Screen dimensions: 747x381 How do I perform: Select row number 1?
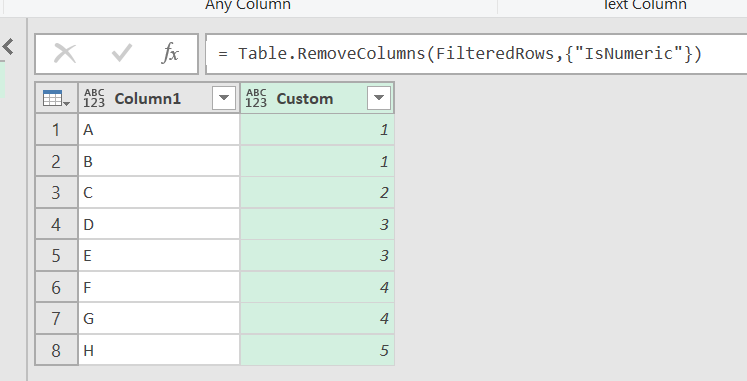pos(56,130)
